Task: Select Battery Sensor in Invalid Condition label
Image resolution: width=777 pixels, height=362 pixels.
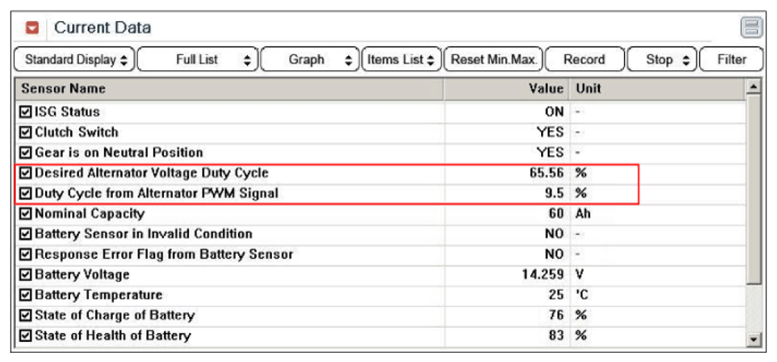Action: (x=144, y=234)
